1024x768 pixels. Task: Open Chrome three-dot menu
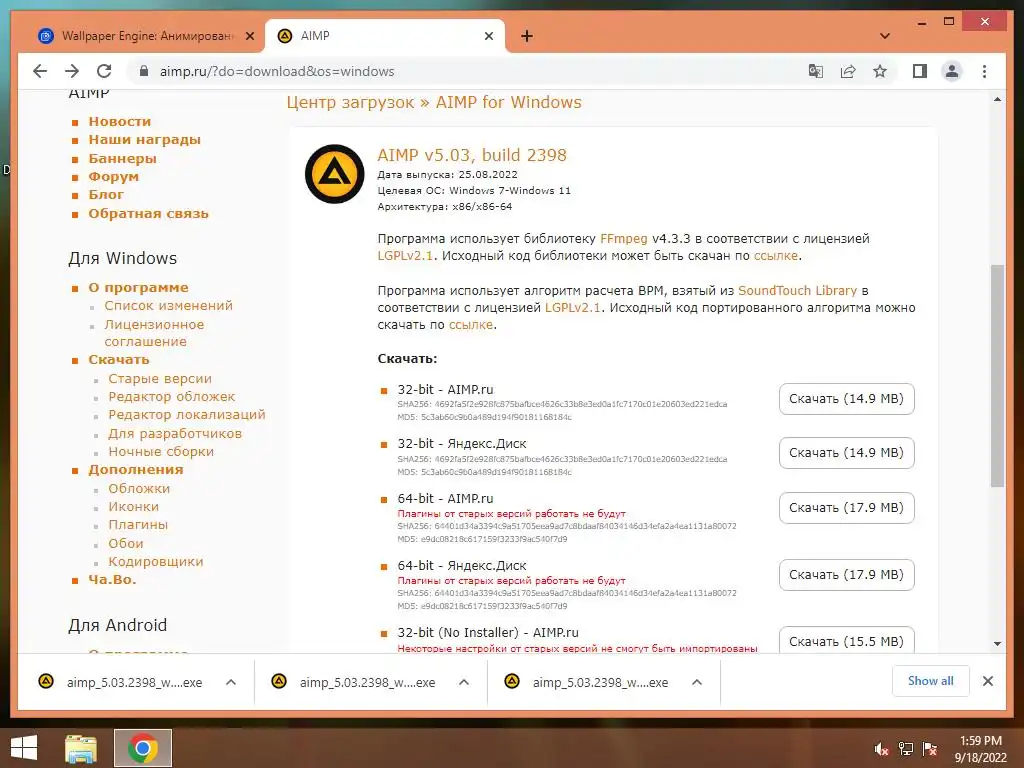click(x=984, y=71)
